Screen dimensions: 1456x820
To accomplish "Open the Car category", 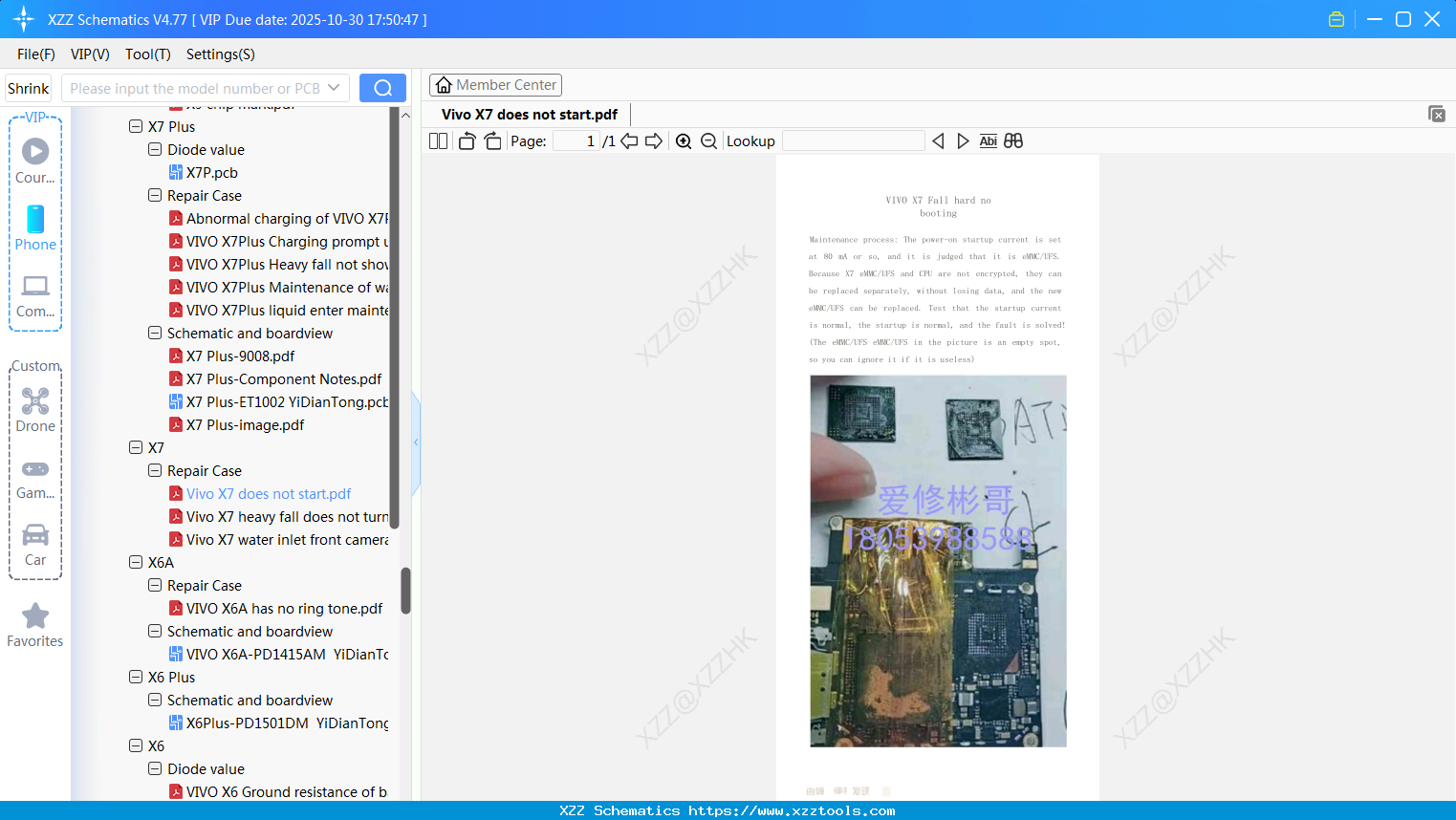I will click(x=35, y=545).
